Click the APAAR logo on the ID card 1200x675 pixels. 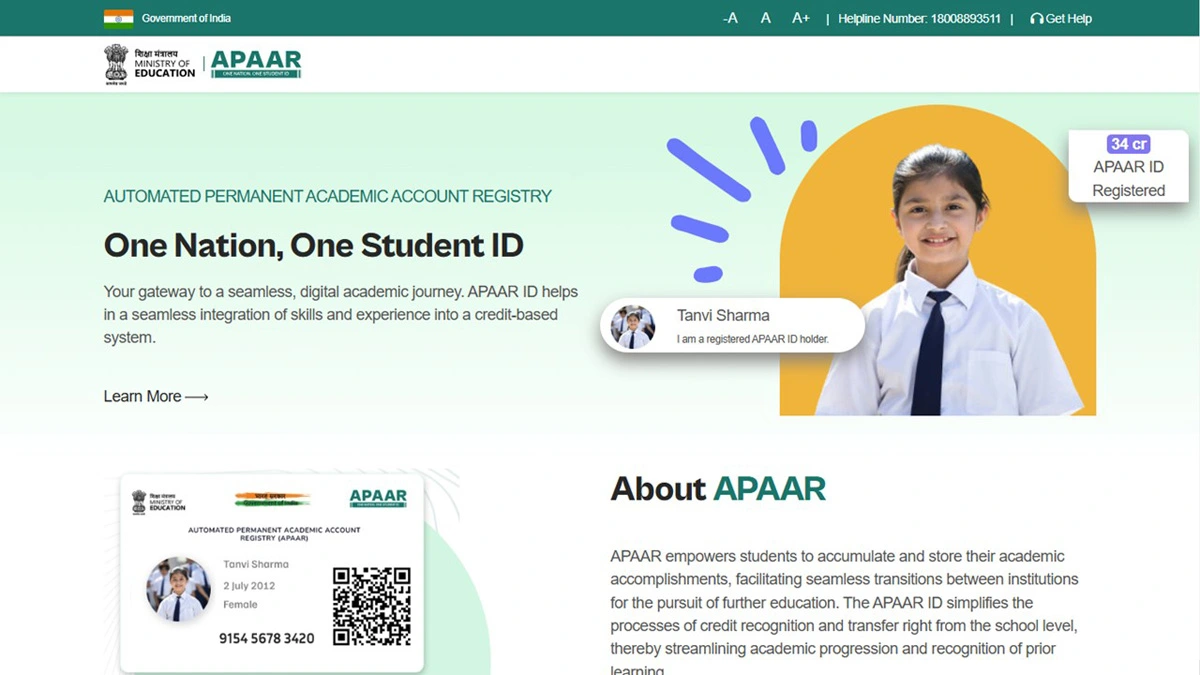[x=378, y=498]
